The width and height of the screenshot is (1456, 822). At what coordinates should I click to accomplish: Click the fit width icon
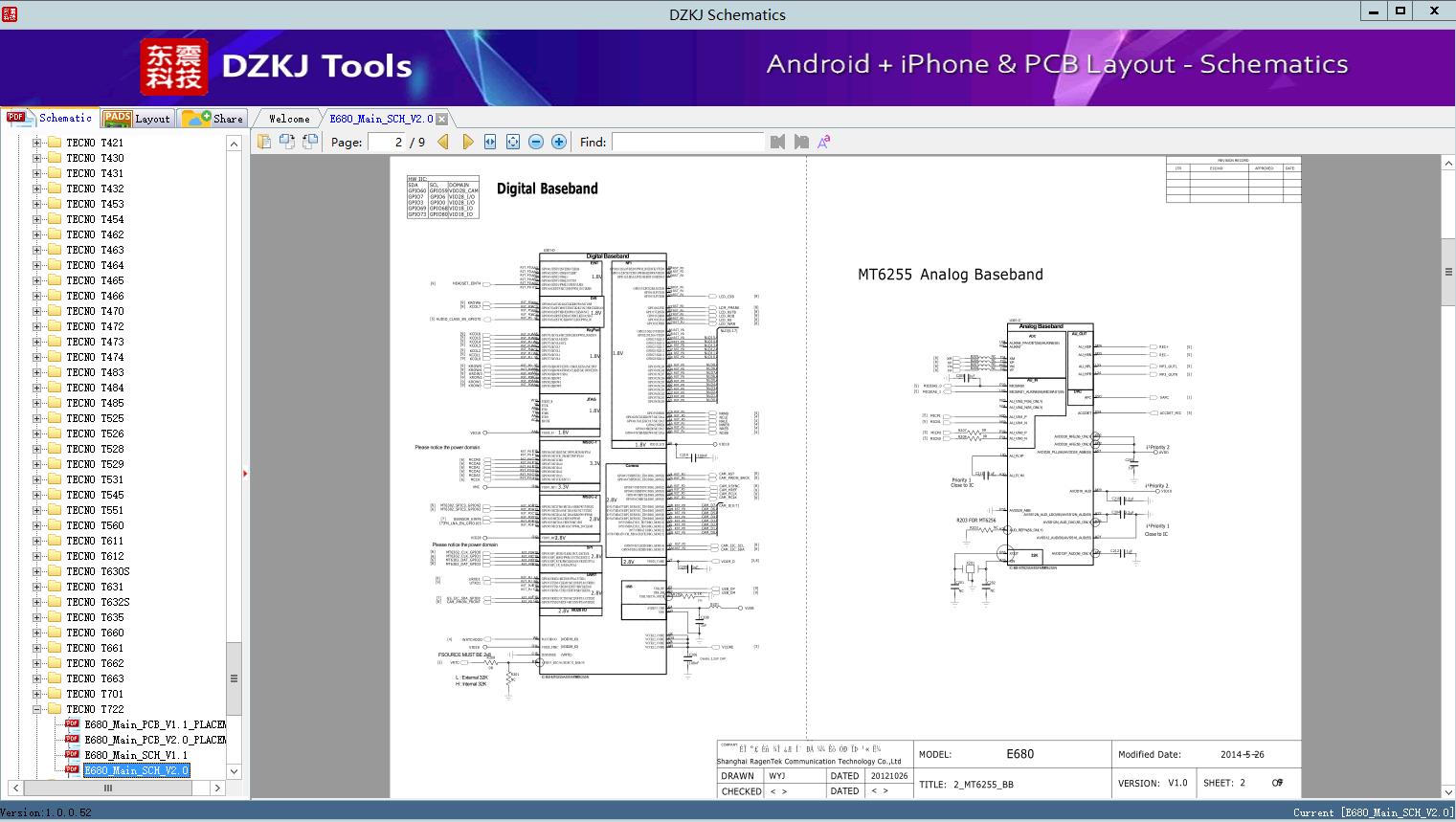tap(490, 142)
